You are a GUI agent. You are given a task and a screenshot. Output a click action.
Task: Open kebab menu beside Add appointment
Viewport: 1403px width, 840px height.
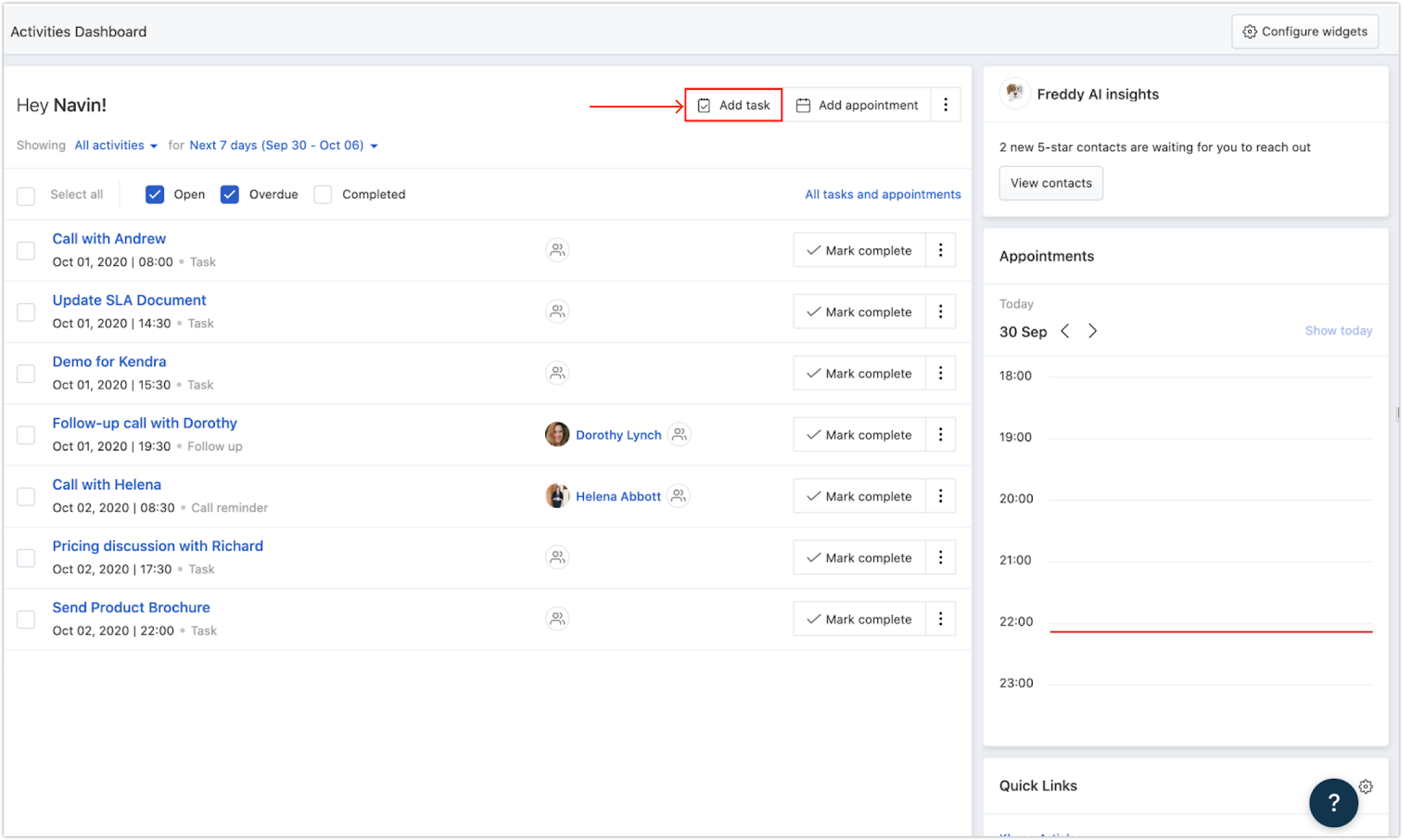(x=945, y=105)
